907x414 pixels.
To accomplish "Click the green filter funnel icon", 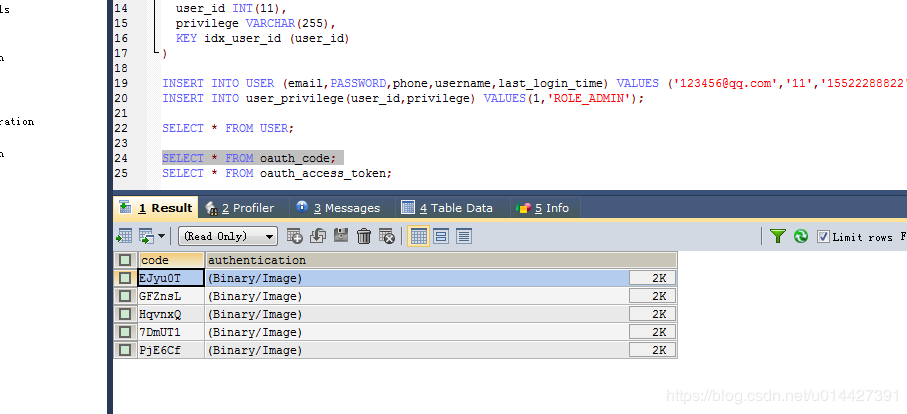I will [778, 236].
